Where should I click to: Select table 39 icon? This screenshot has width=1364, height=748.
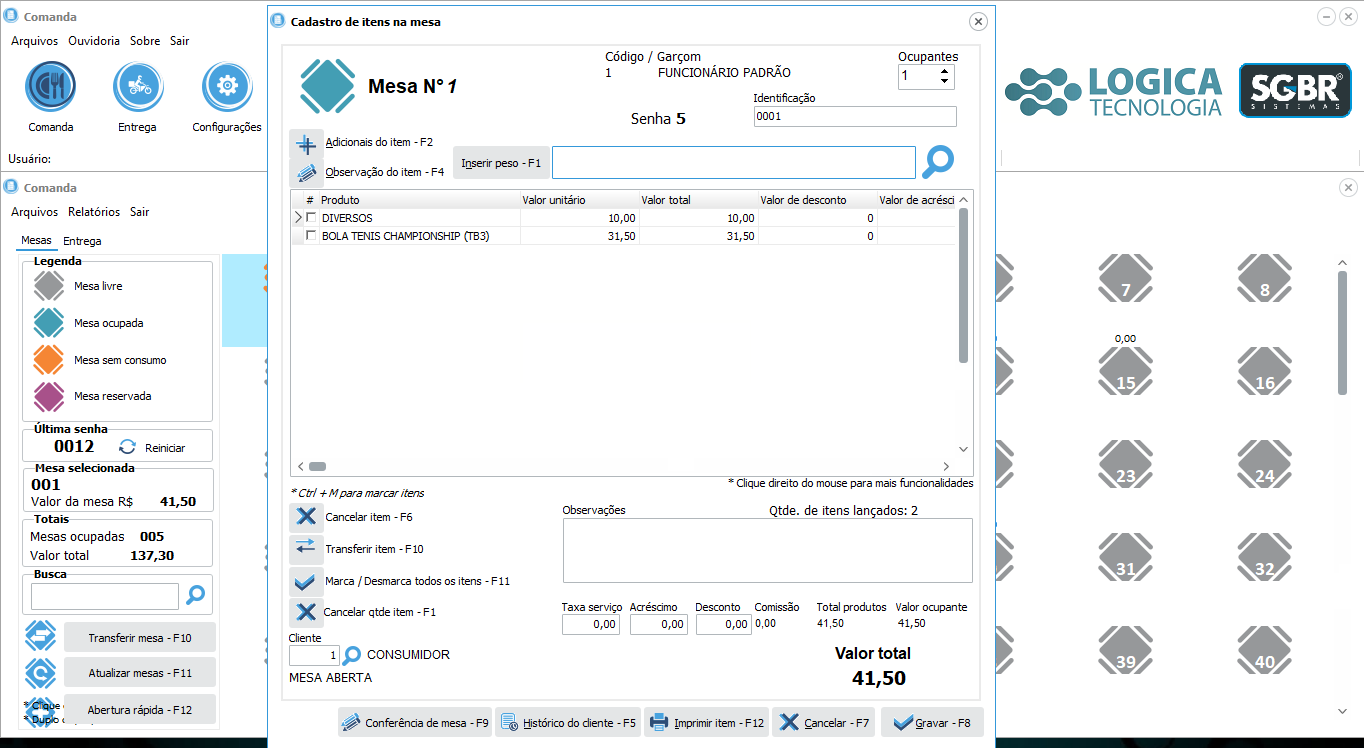[x=1126, y=650]
